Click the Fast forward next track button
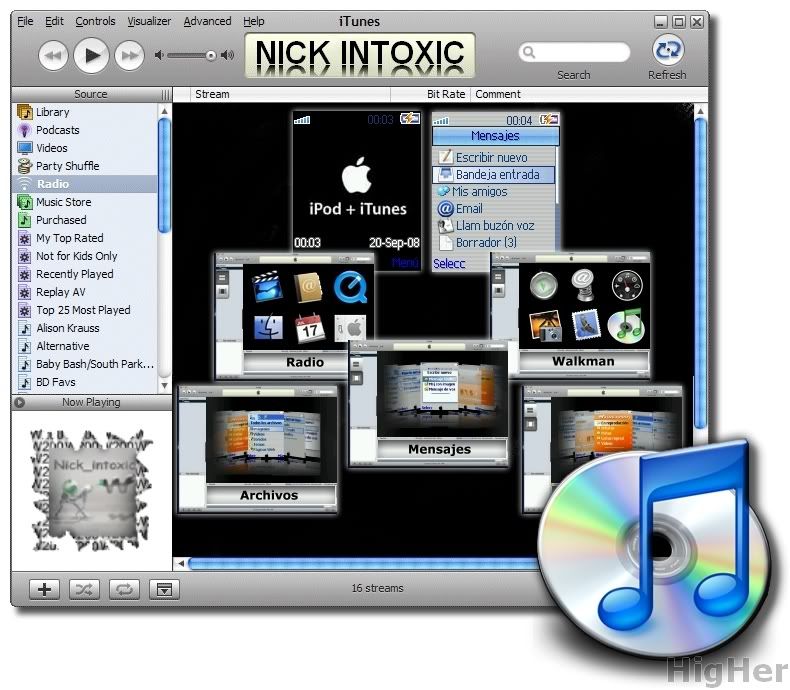This screenshot has height=690, width=790. [x=129, y=55]
